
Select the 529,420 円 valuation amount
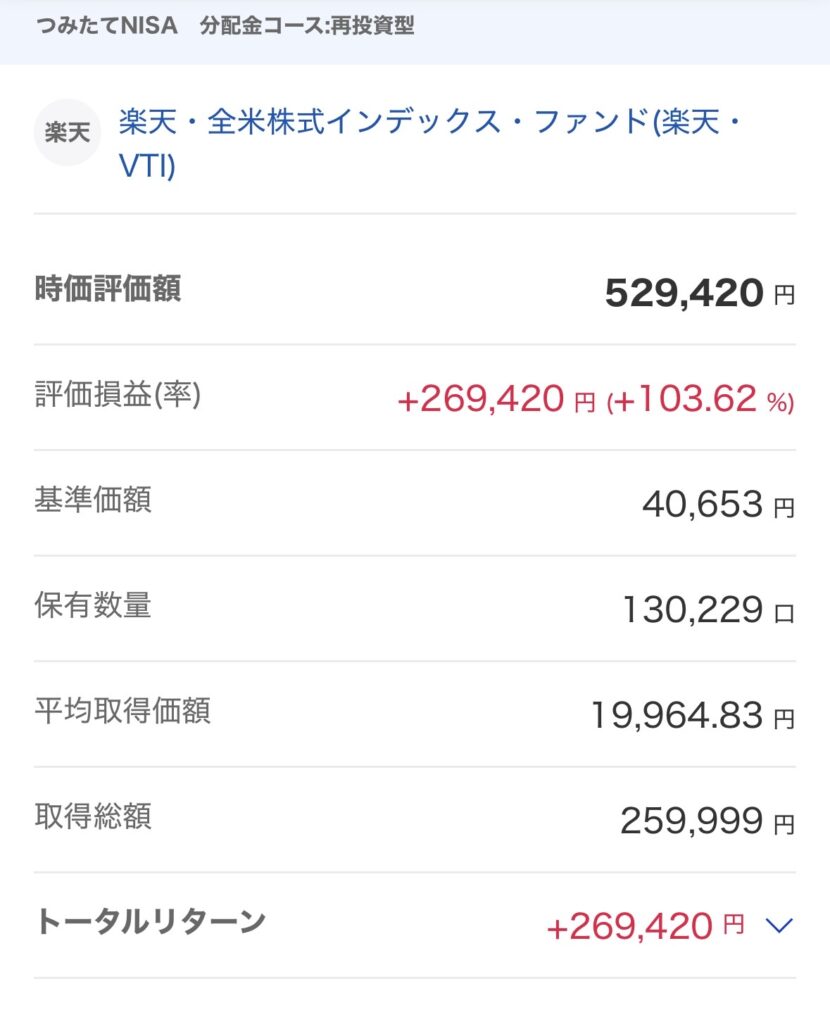coord(699,293)
